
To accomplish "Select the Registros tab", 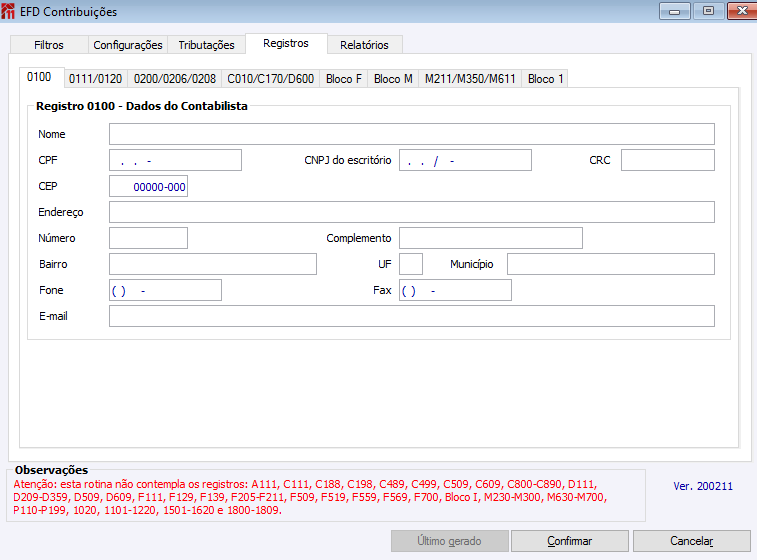I will (286, 43).
